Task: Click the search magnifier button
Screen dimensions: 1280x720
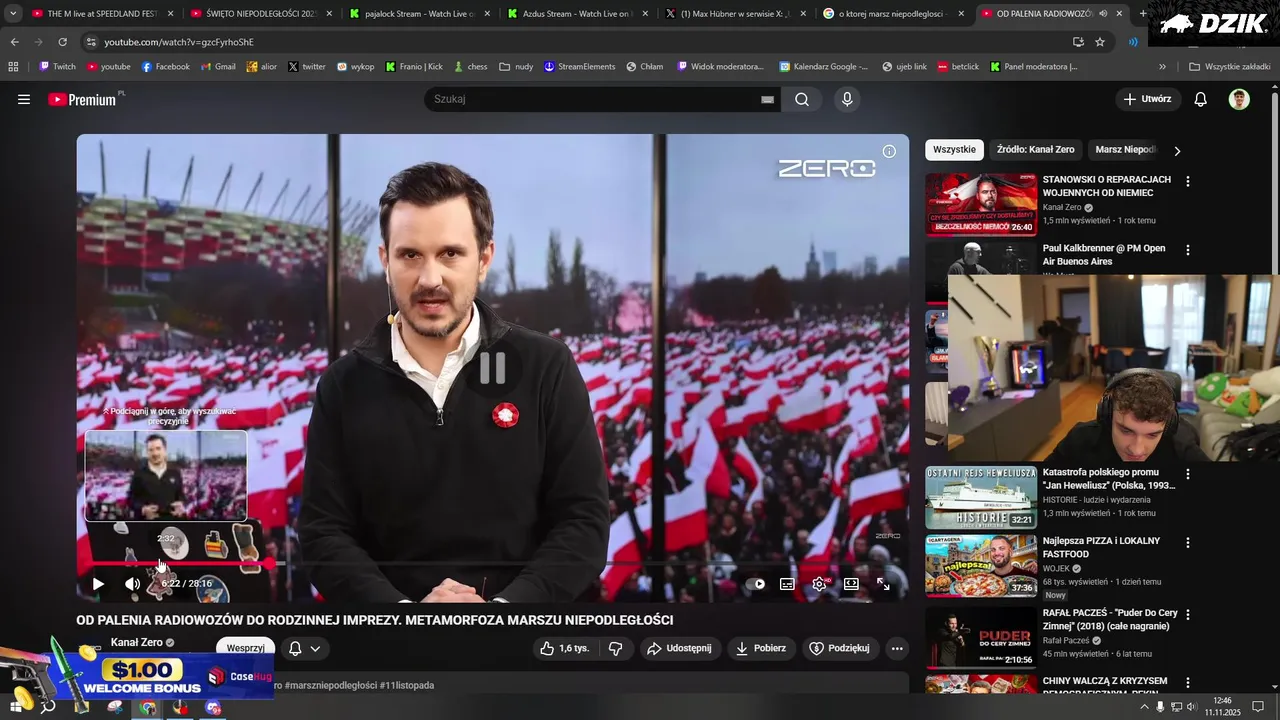Action: coord(802,99)
